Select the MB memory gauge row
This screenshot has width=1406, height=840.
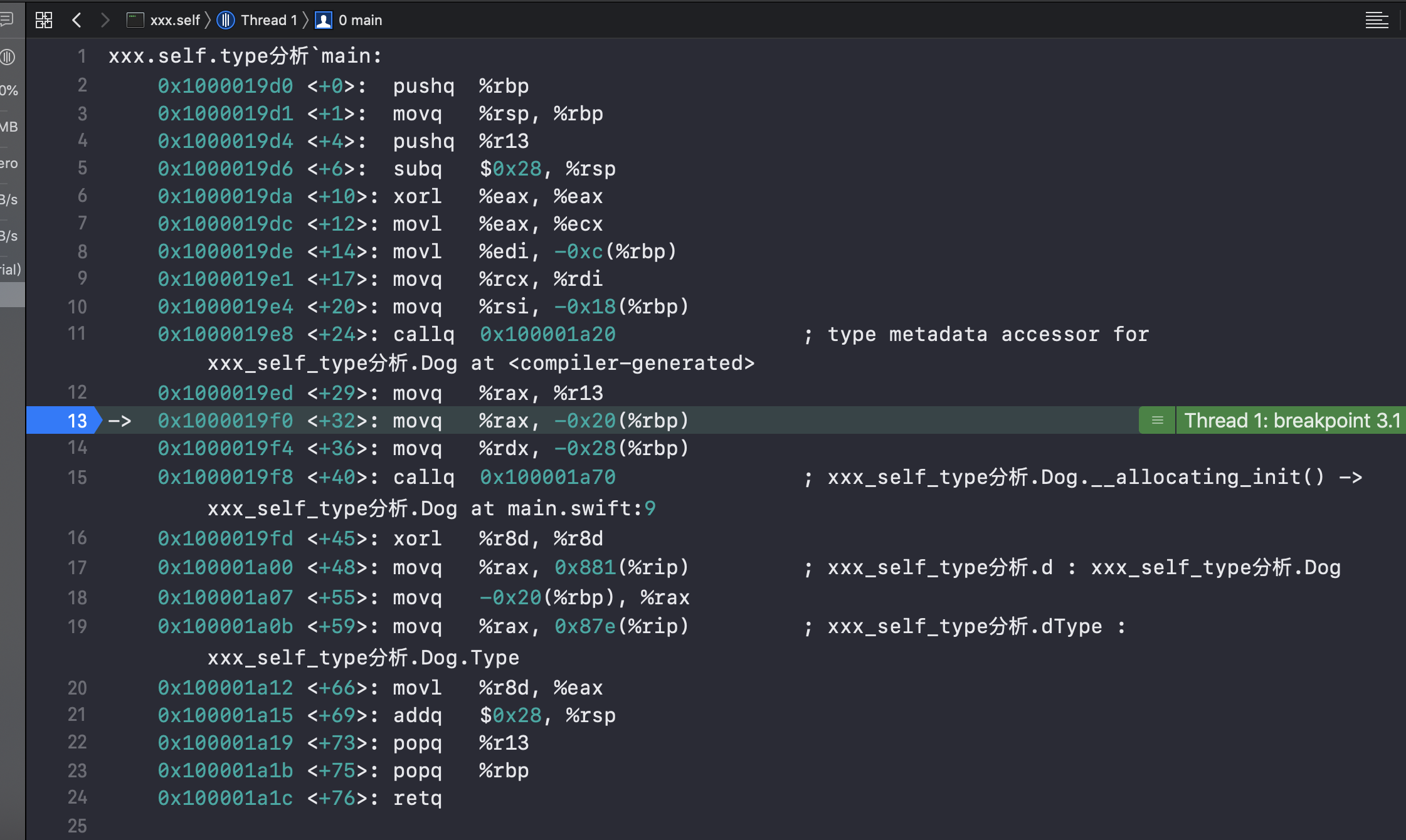coord(10,127)
